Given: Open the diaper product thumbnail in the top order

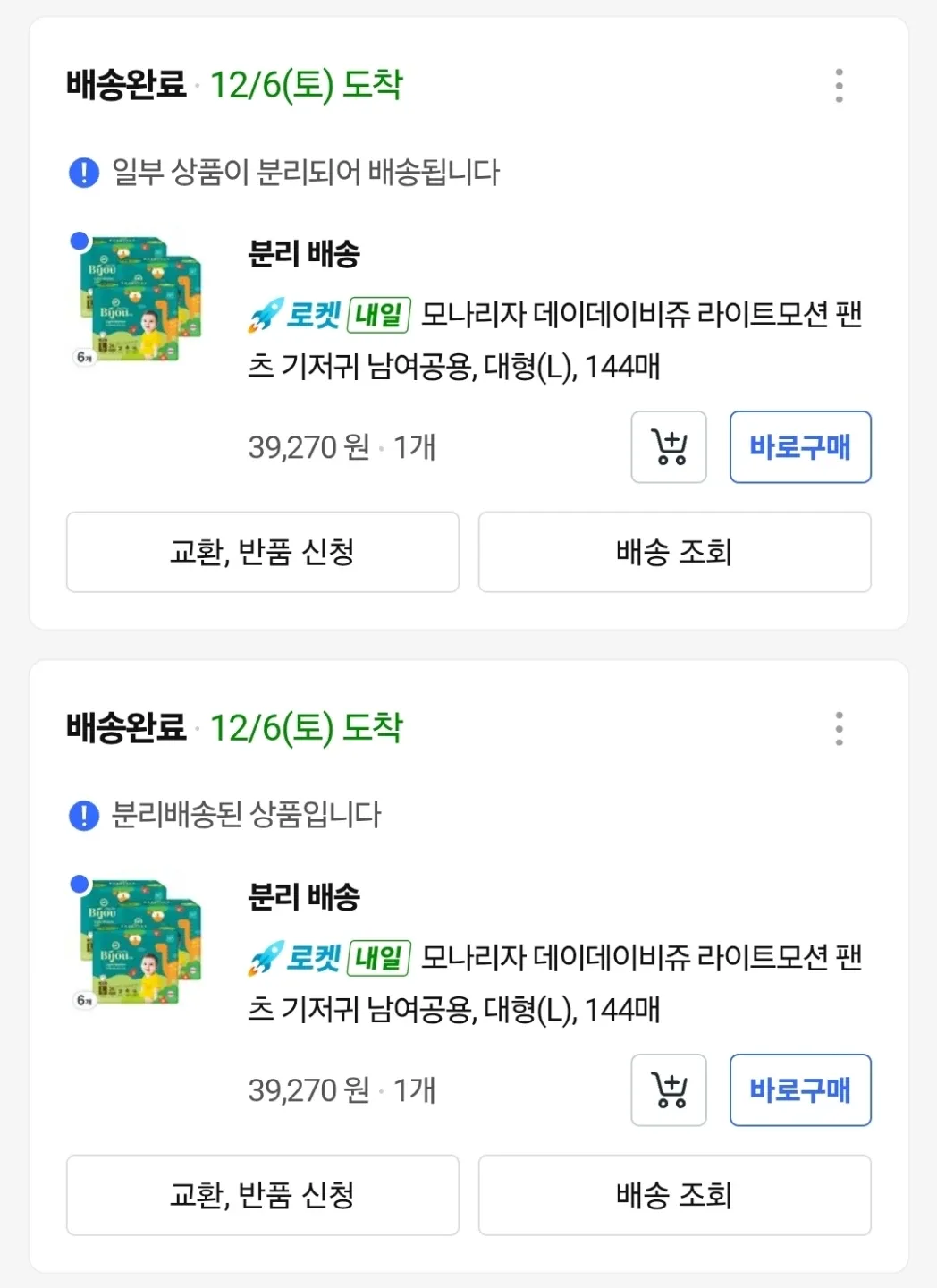Looking at the screenshot, I should (x=137, y=301).
